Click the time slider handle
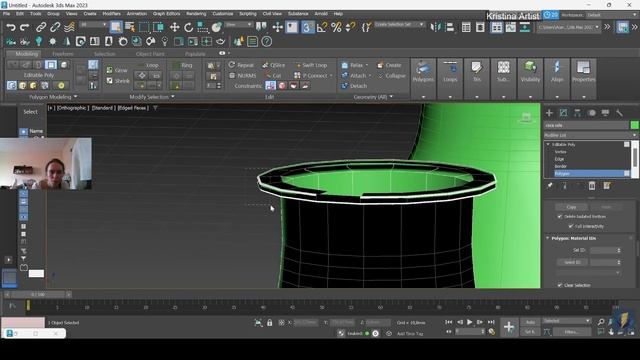This screenshot has width=640, height=360. [38, 294]
